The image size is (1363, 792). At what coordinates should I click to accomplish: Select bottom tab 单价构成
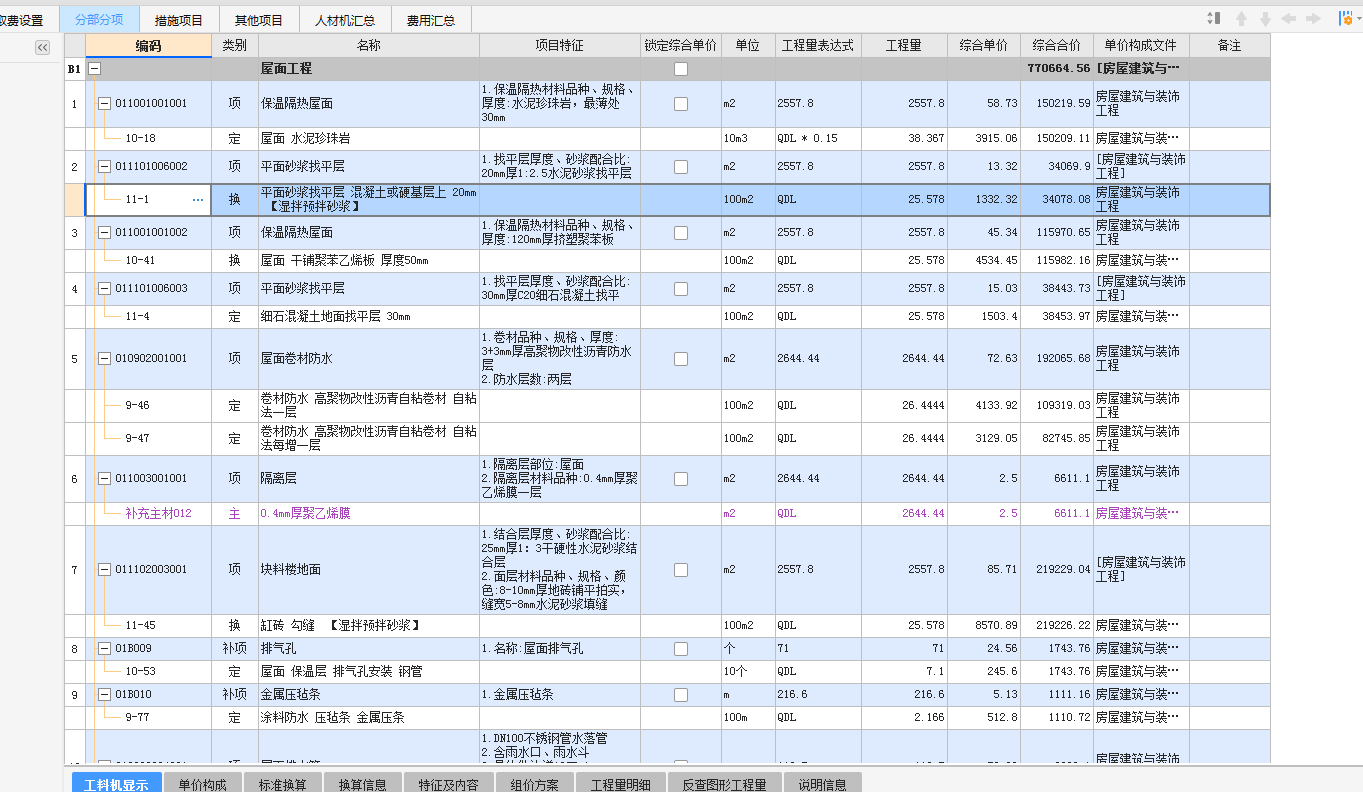pyautogui.click(x=203, y=783)
